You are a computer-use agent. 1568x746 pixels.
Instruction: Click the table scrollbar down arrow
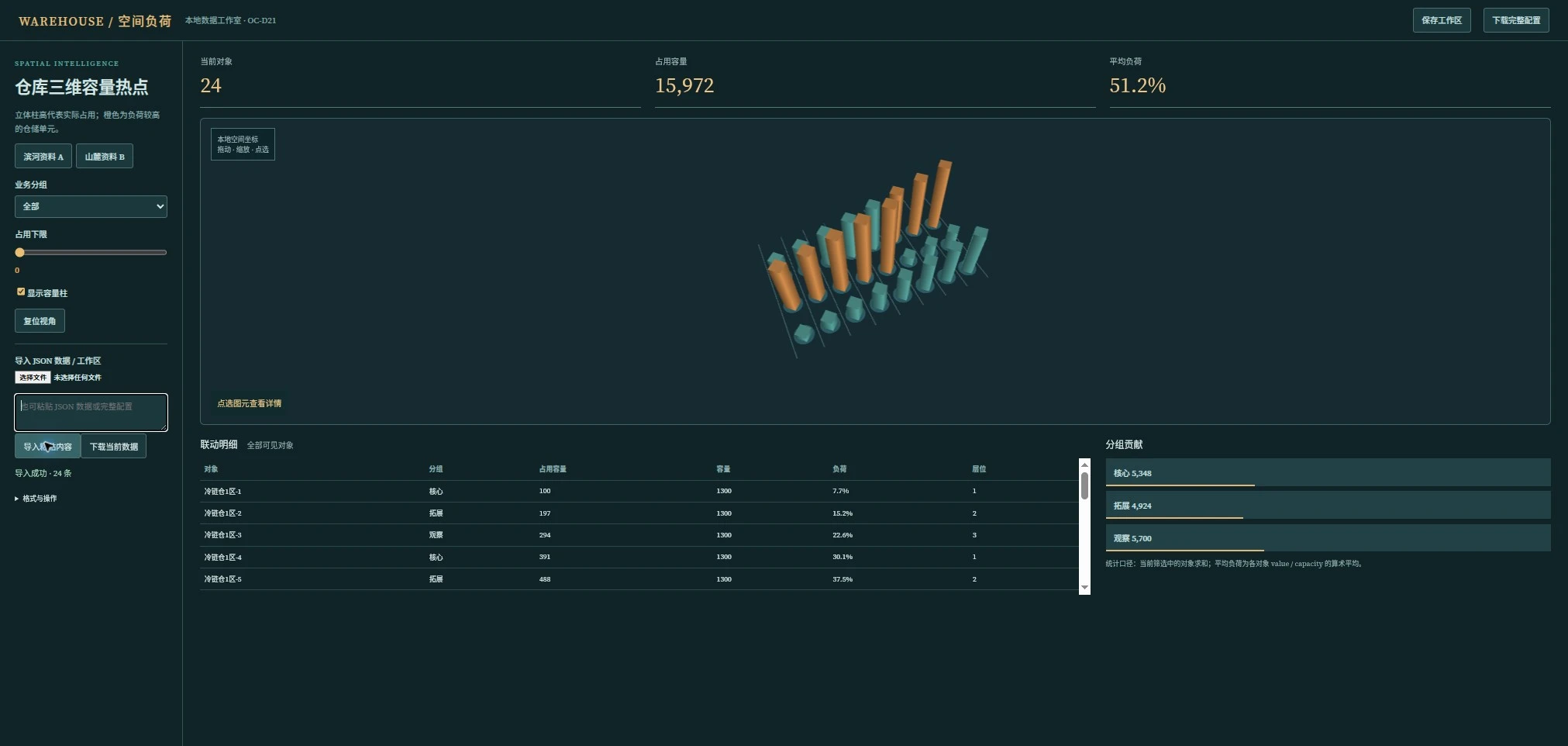[x=1084, y=588]
